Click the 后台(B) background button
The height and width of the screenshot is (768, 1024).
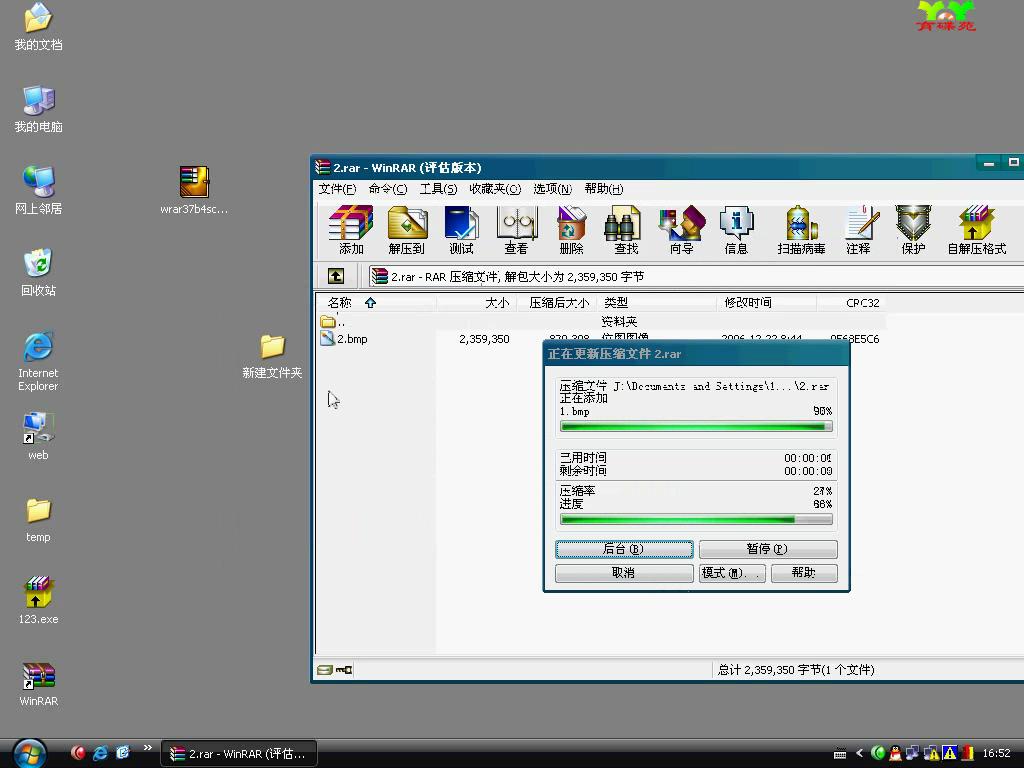pyautogui.click(x=624, y=549)
